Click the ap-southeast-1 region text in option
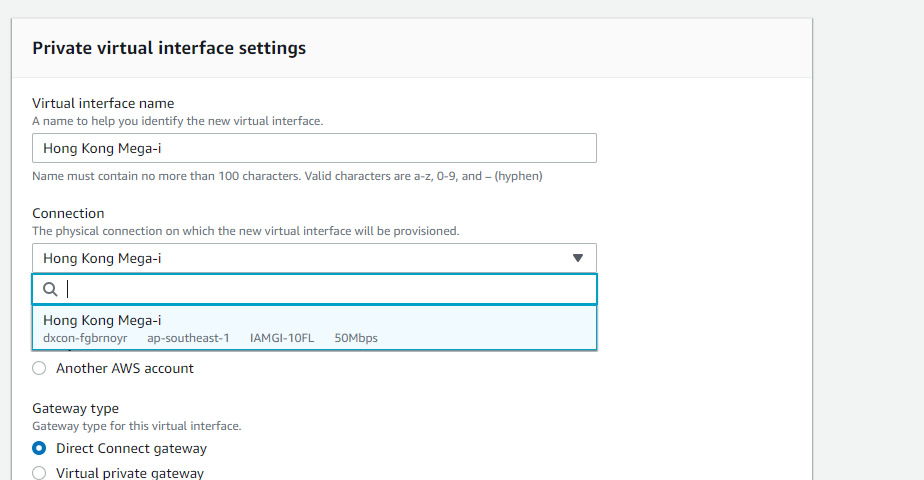The image size is (924, 480). 188,338
